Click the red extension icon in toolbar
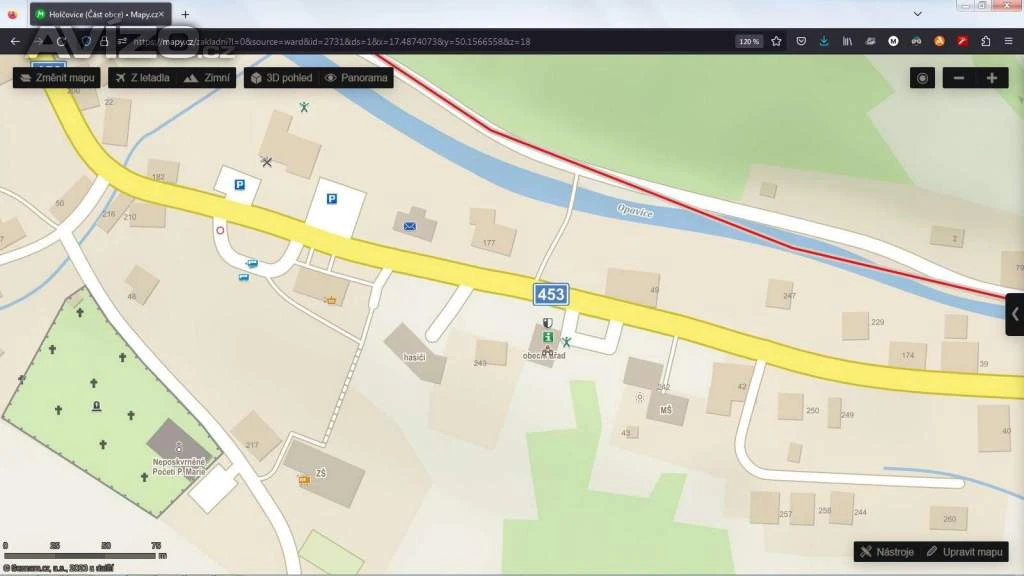 [x=963, y=41]
